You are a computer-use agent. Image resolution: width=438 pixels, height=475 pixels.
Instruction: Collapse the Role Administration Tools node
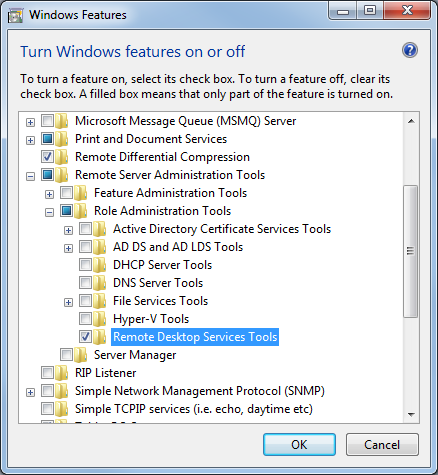click(x=49, y=212)
